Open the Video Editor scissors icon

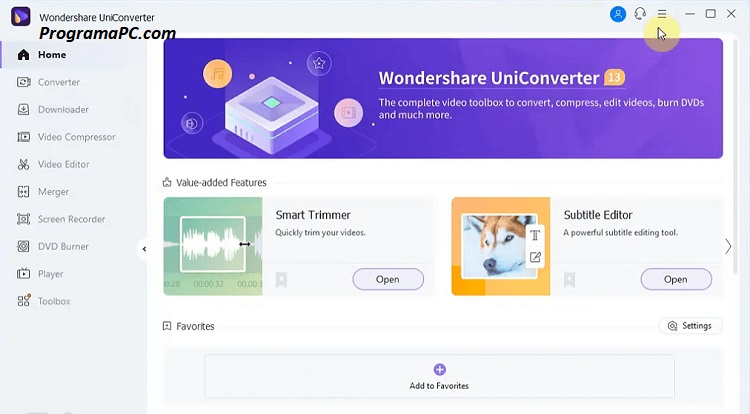click(23, 164)
